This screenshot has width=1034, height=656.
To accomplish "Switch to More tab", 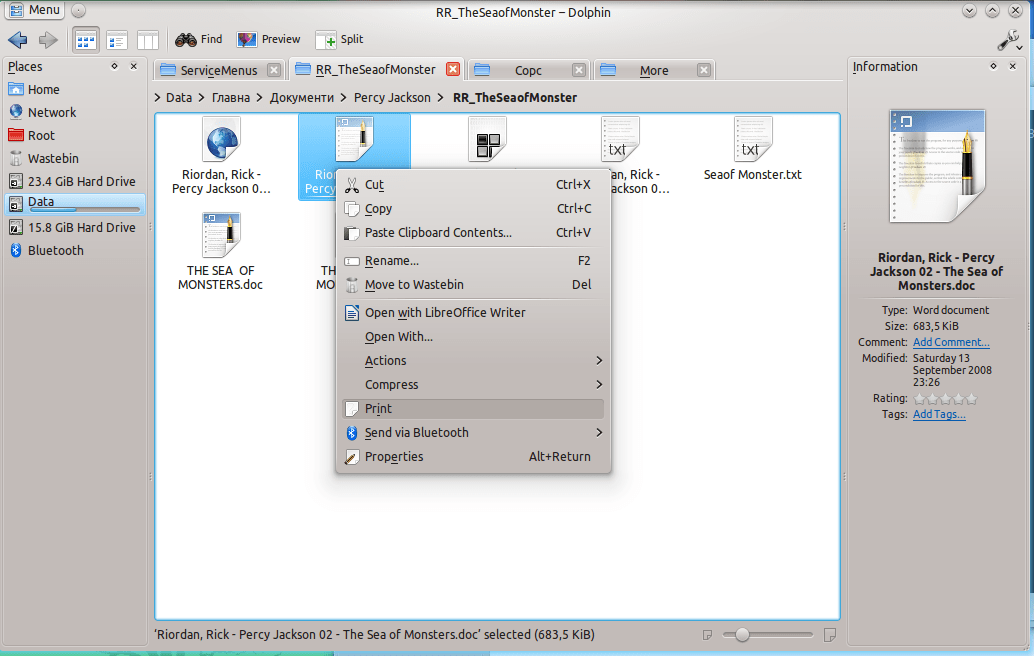I will 654,70.
